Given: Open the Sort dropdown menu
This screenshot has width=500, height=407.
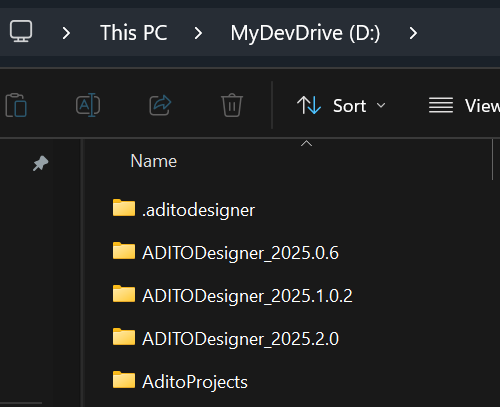Looking at the screenshot, I should point(341,106).
